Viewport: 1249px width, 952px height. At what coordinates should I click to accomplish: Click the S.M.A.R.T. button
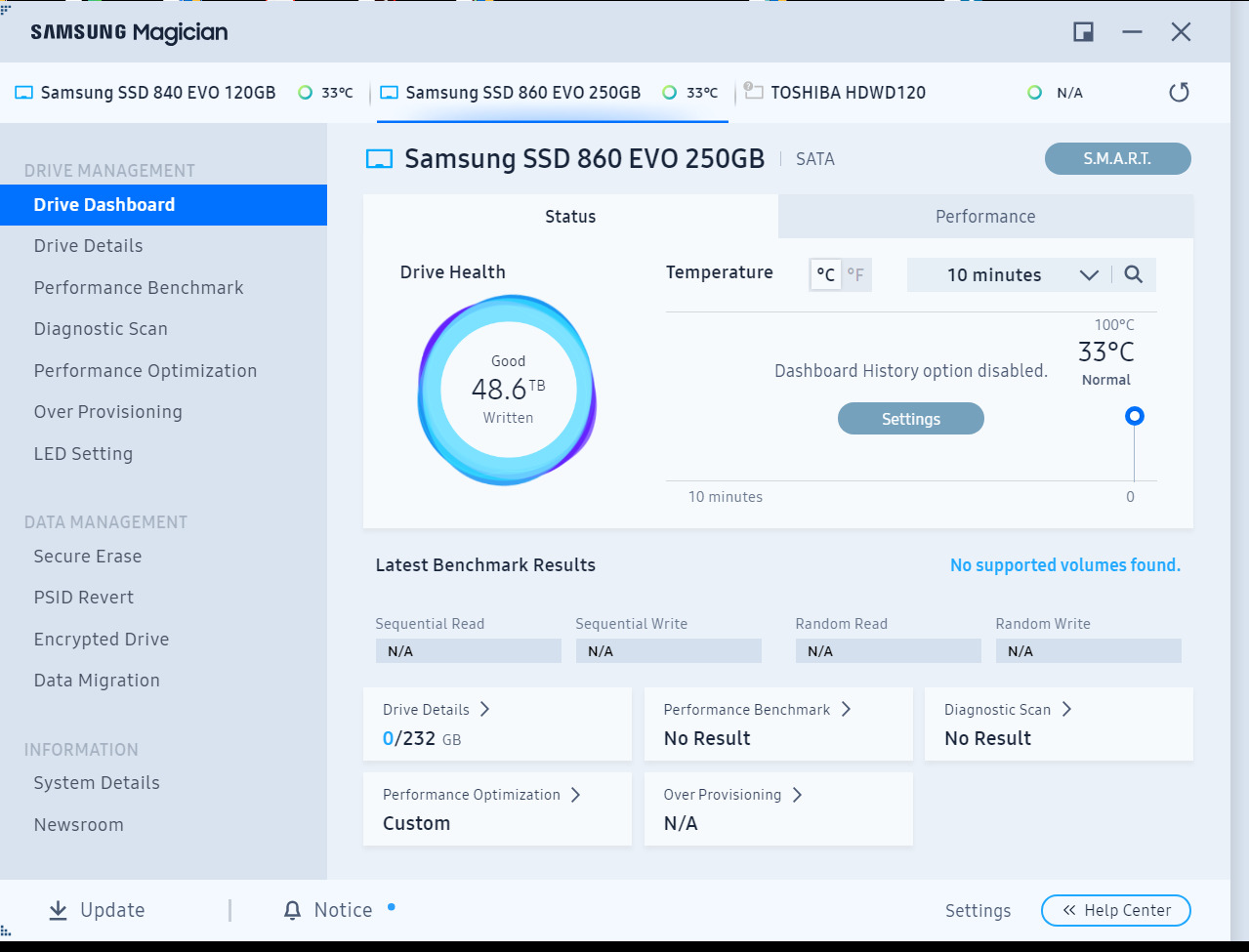pyautogui.click(x=1117, y=159)
